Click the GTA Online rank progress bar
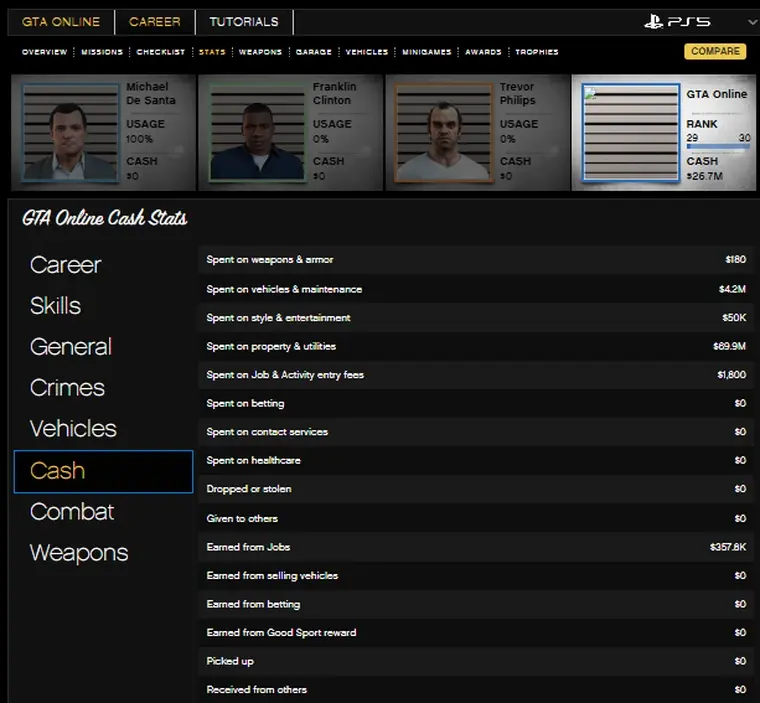 [x=718, y=147]
